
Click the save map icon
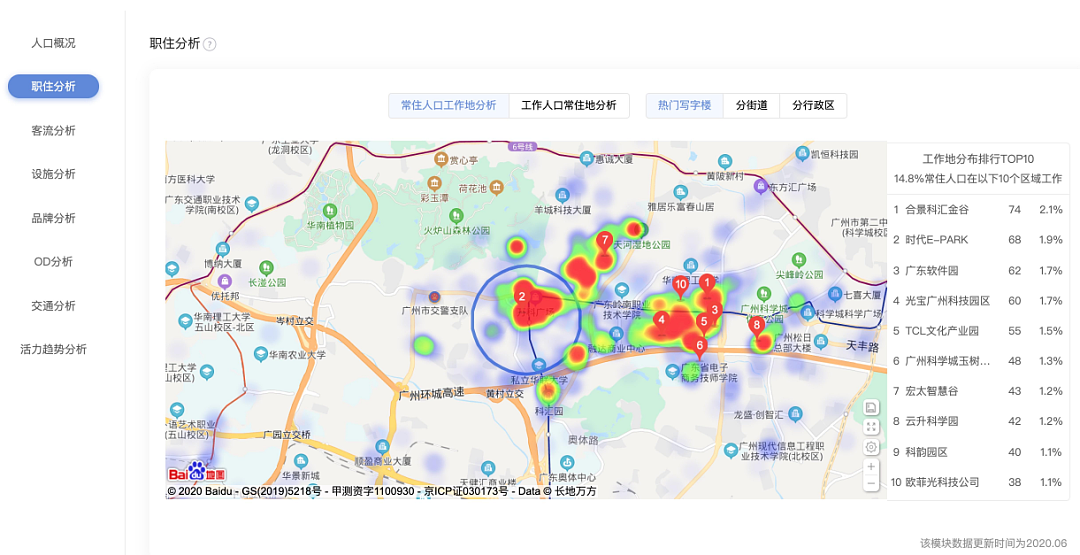click(x=871, y=408)
